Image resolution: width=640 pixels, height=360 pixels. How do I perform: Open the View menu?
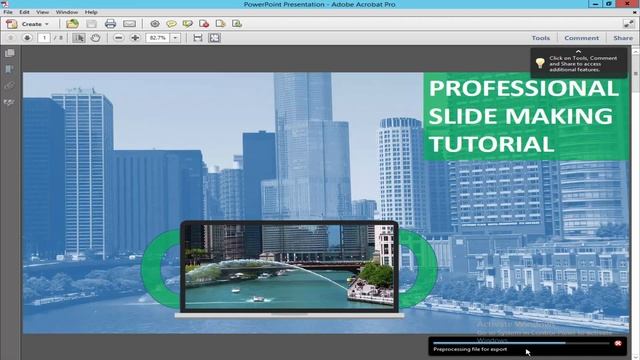42,12
